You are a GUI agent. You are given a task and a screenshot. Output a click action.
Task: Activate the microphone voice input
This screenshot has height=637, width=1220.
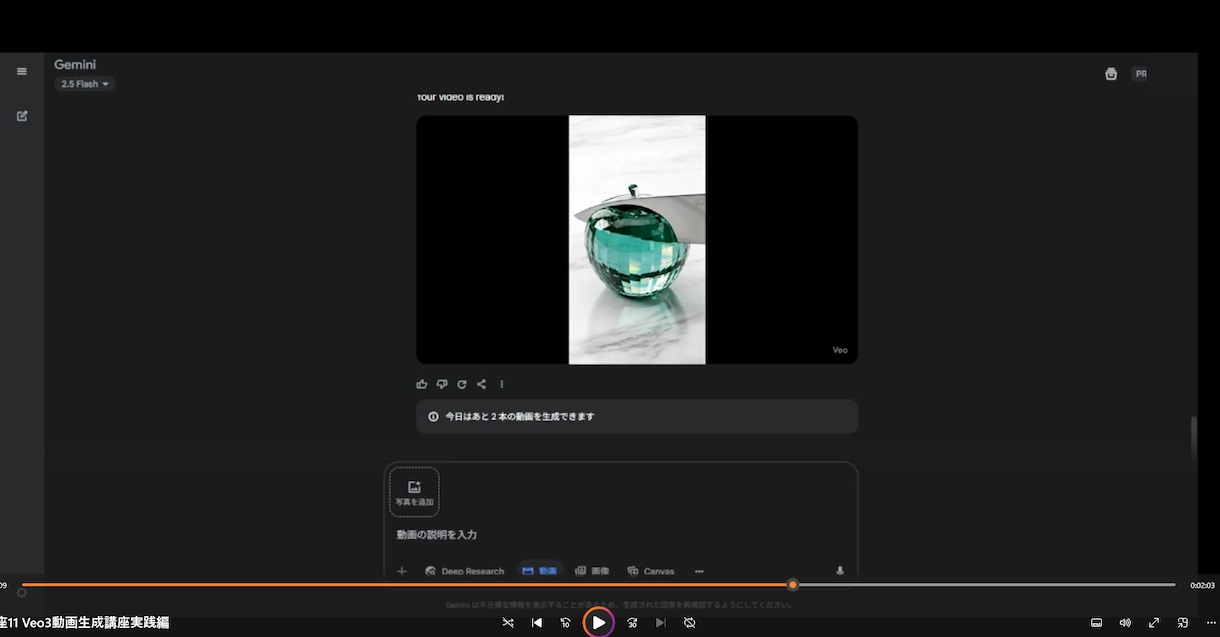[x=840, y=571]
